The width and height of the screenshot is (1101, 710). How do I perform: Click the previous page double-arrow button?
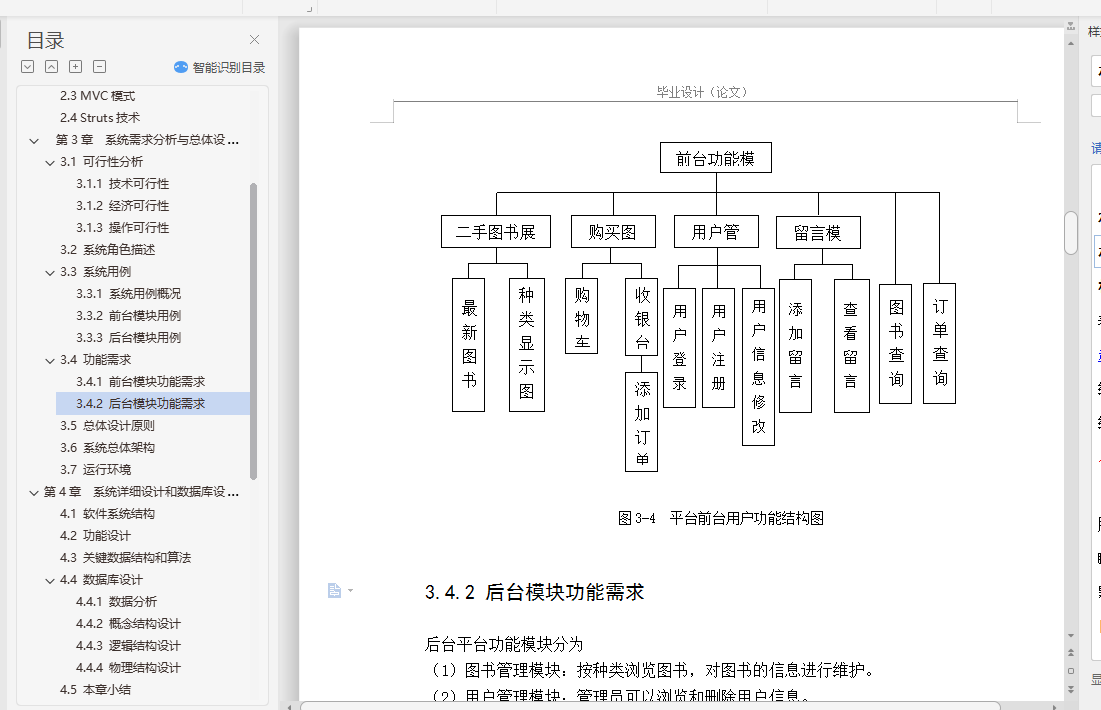1071,652
